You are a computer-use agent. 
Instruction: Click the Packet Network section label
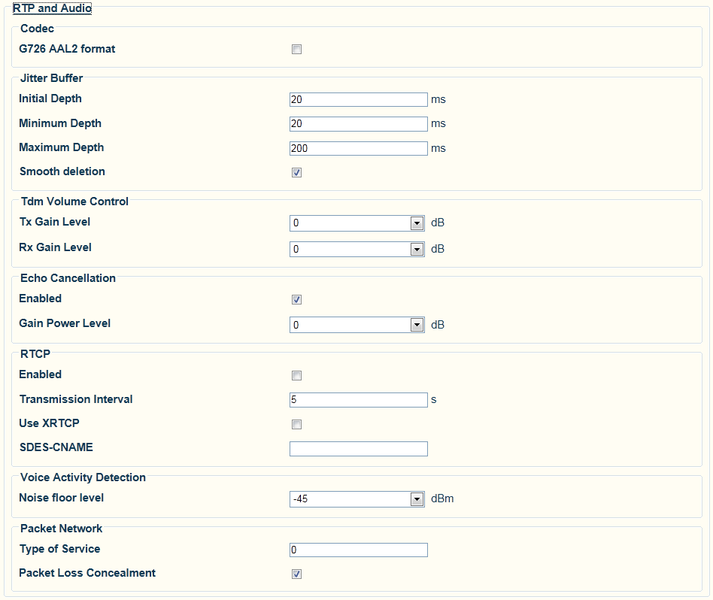coord(61,528)
